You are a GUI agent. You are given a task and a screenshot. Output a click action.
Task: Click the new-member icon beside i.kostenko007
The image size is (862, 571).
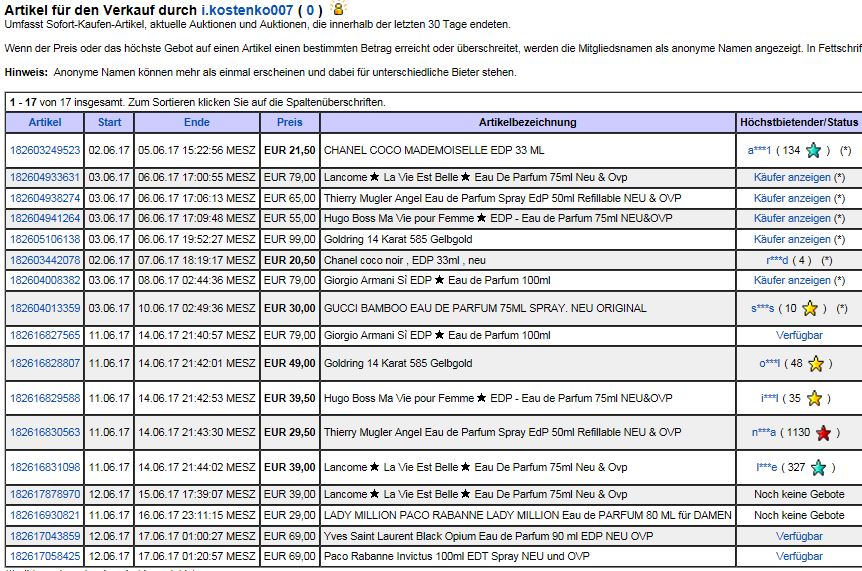coord(338,8)
